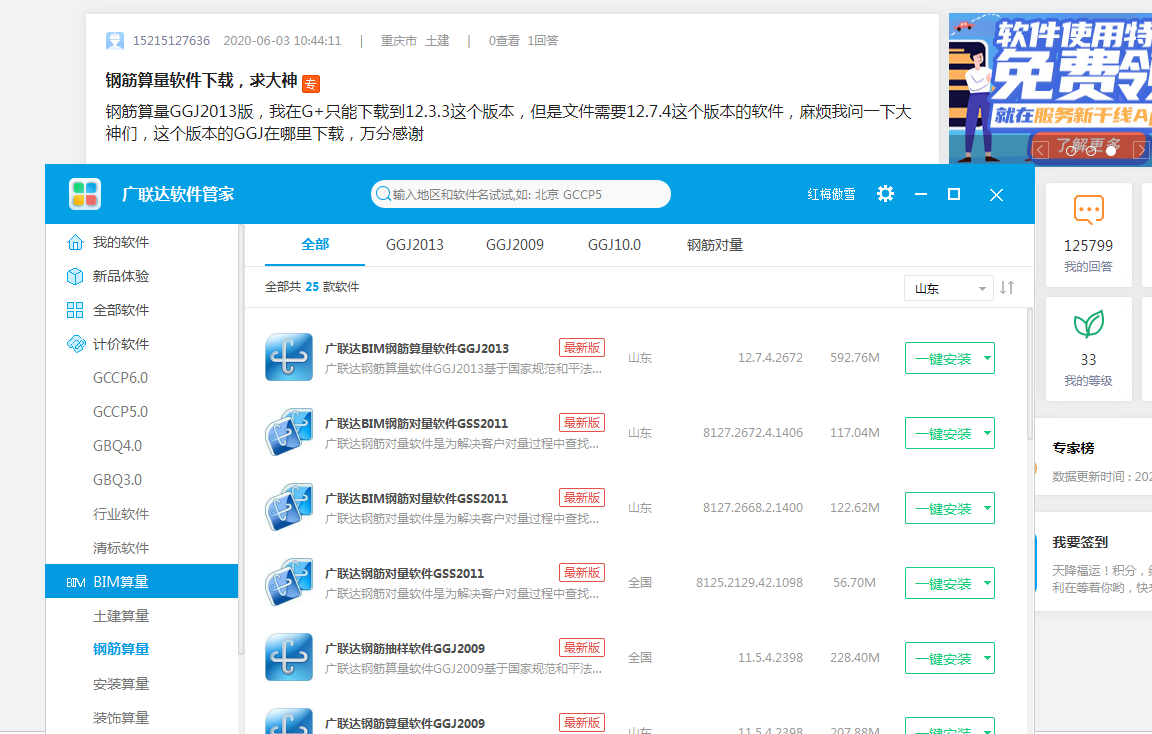Click the 广联达软件管家 logo icon

click(84, 194)
